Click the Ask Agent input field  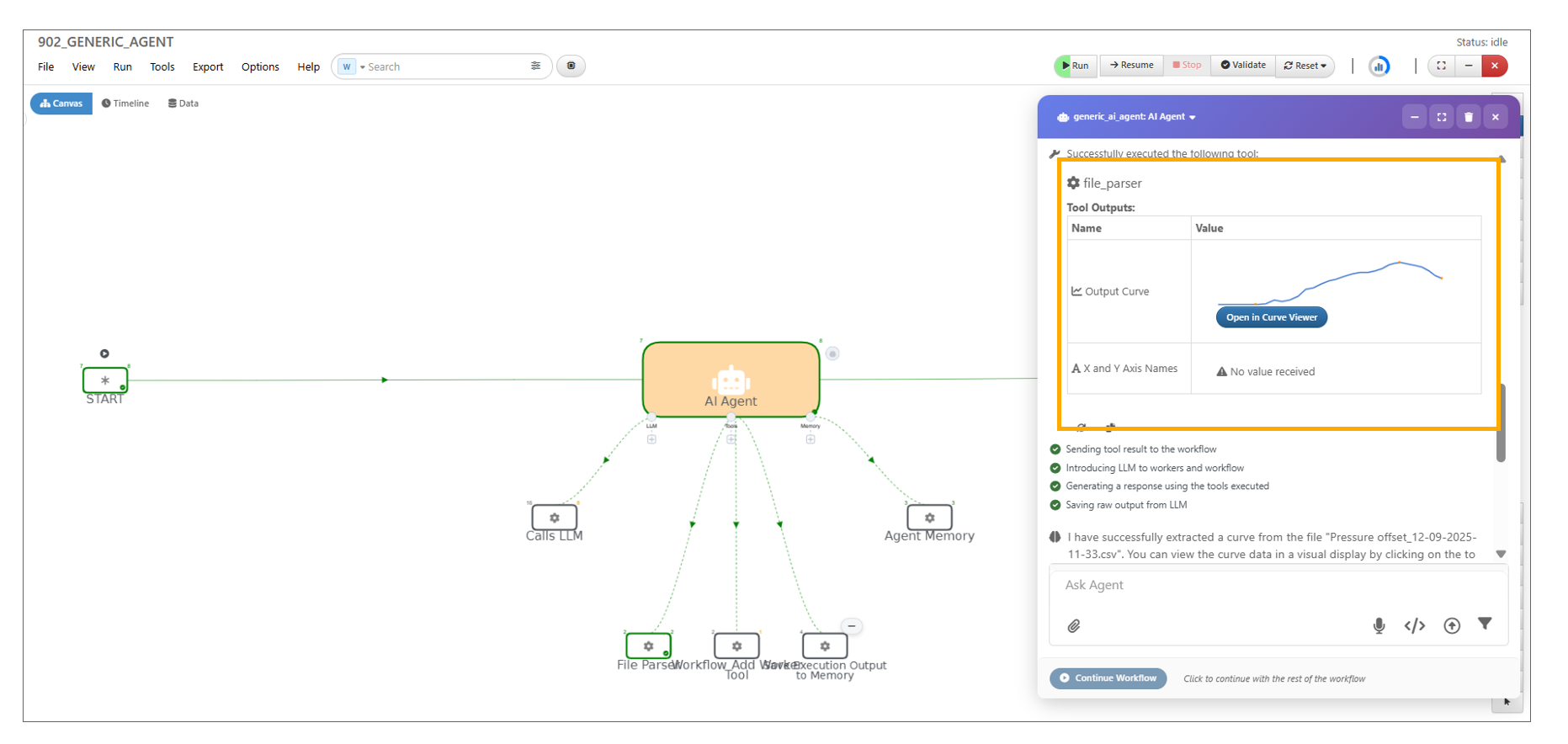pos(1277,585)
